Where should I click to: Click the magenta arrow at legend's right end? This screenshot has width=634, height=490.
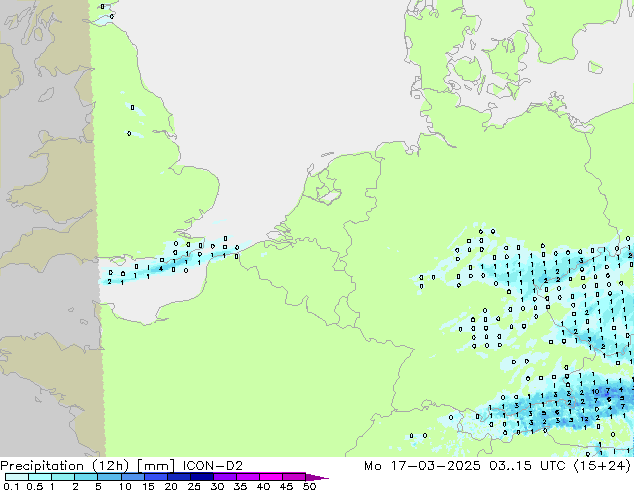322,477
